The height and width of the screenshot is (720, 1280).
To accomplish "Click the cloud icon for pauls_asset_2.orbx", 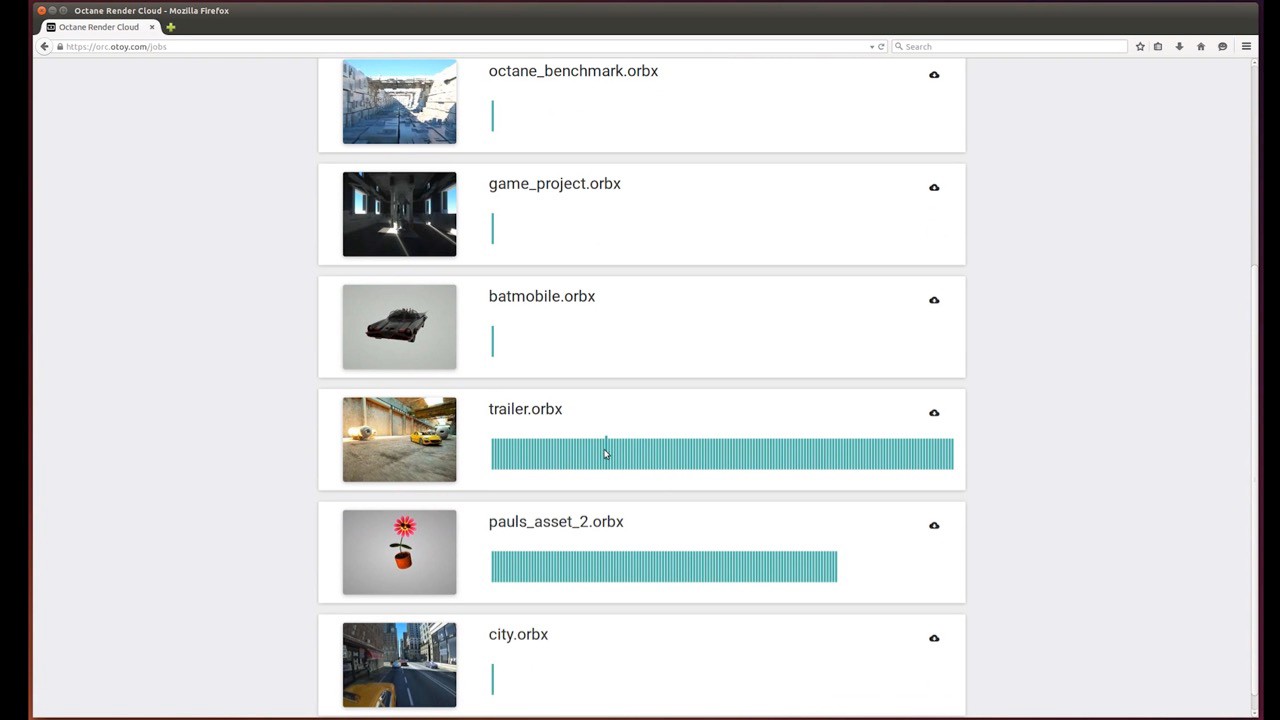I will (934, 526).
